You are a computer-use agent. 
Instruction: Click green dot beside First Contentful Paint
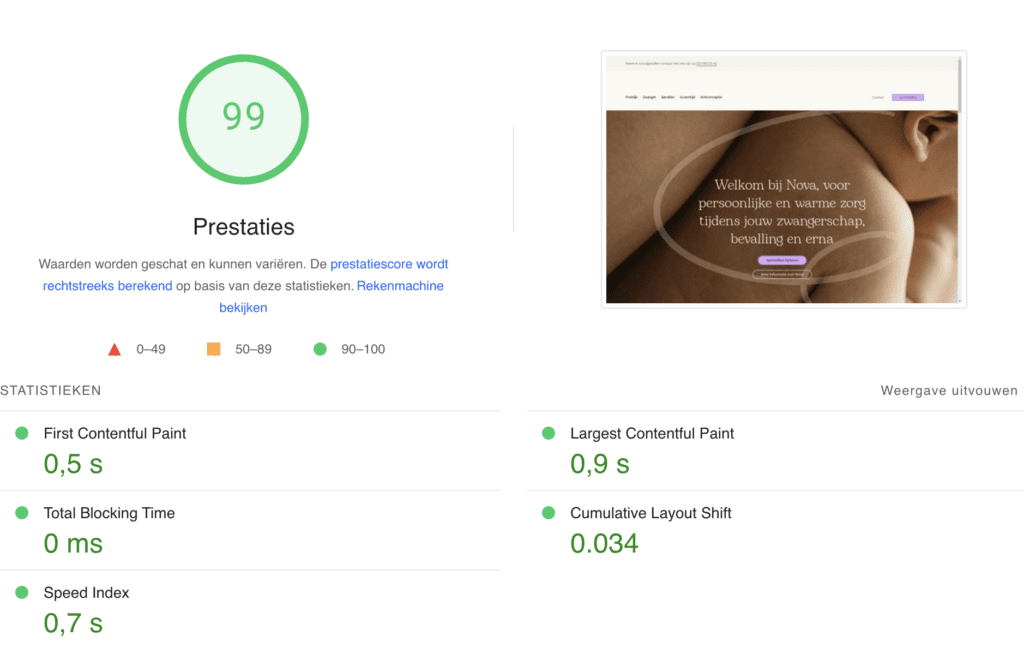pos(22,433)
